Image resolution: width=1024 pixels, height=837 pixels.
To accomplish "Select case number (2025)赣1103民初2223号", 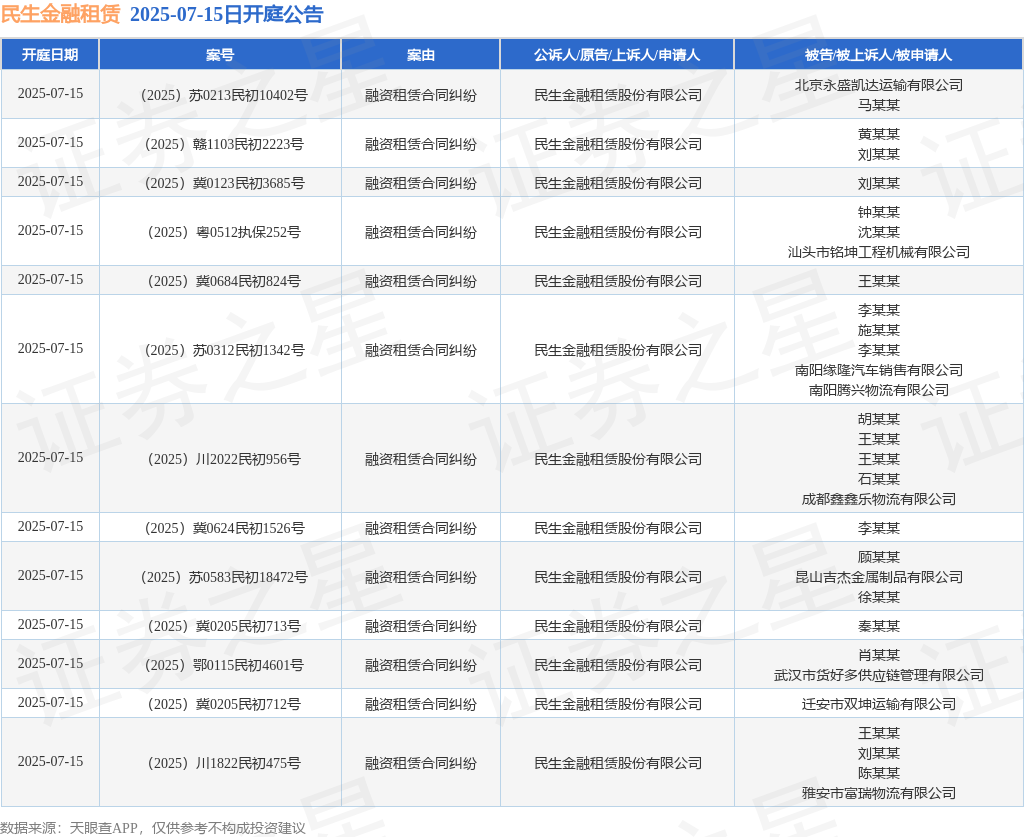I will tap(224, 144).
